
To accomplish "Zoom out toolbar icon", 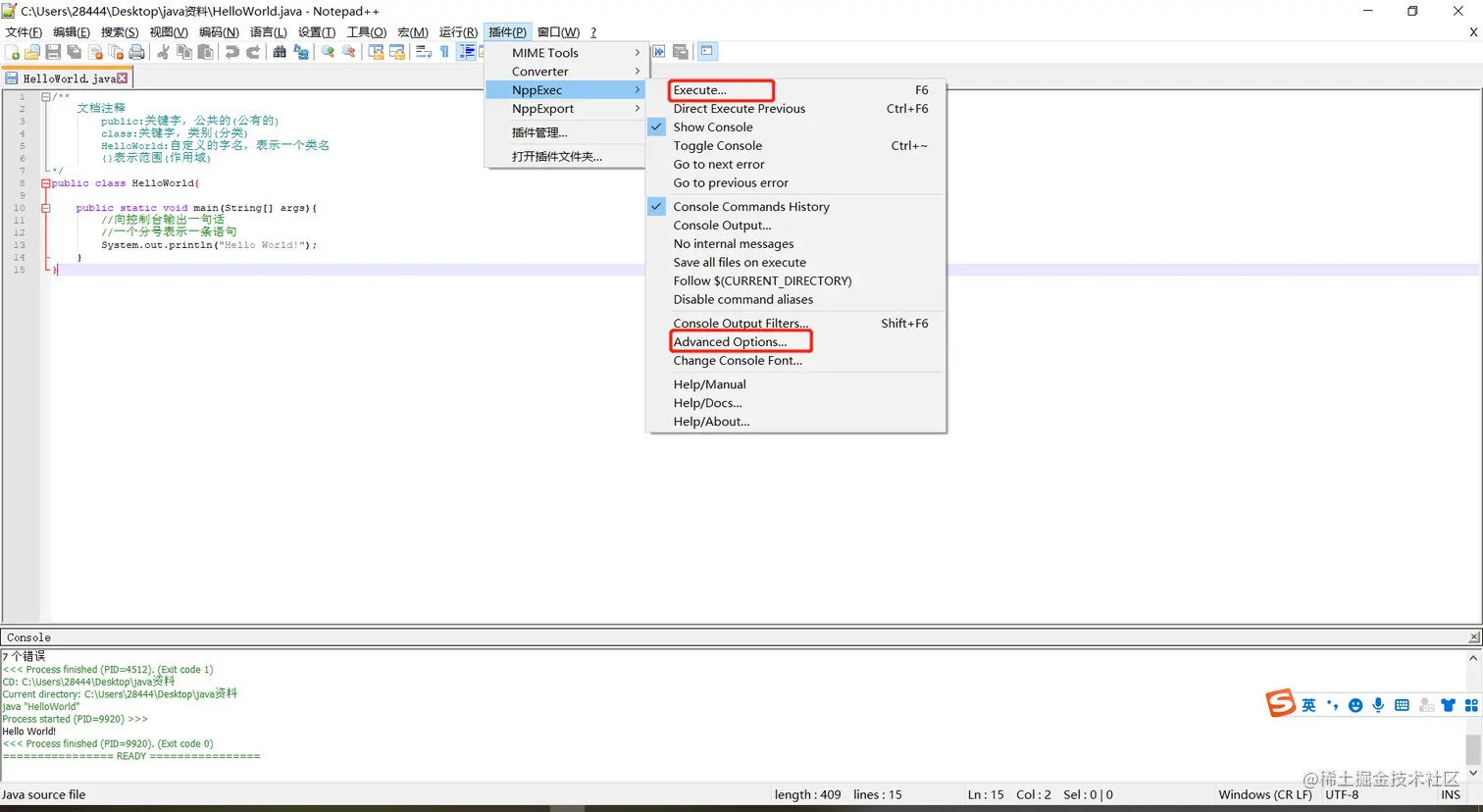I will pyautogui.click(x=348, y=52).
